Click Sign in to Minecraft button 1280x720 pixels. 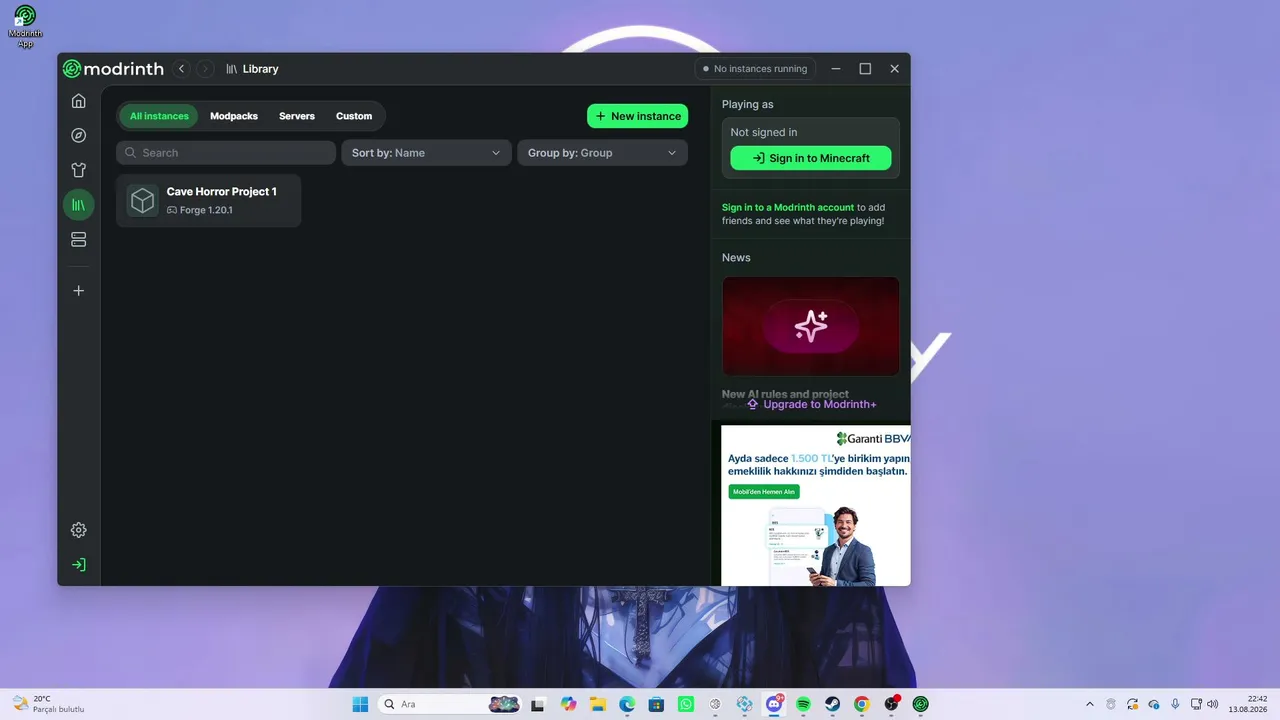[x=811, y=158]
